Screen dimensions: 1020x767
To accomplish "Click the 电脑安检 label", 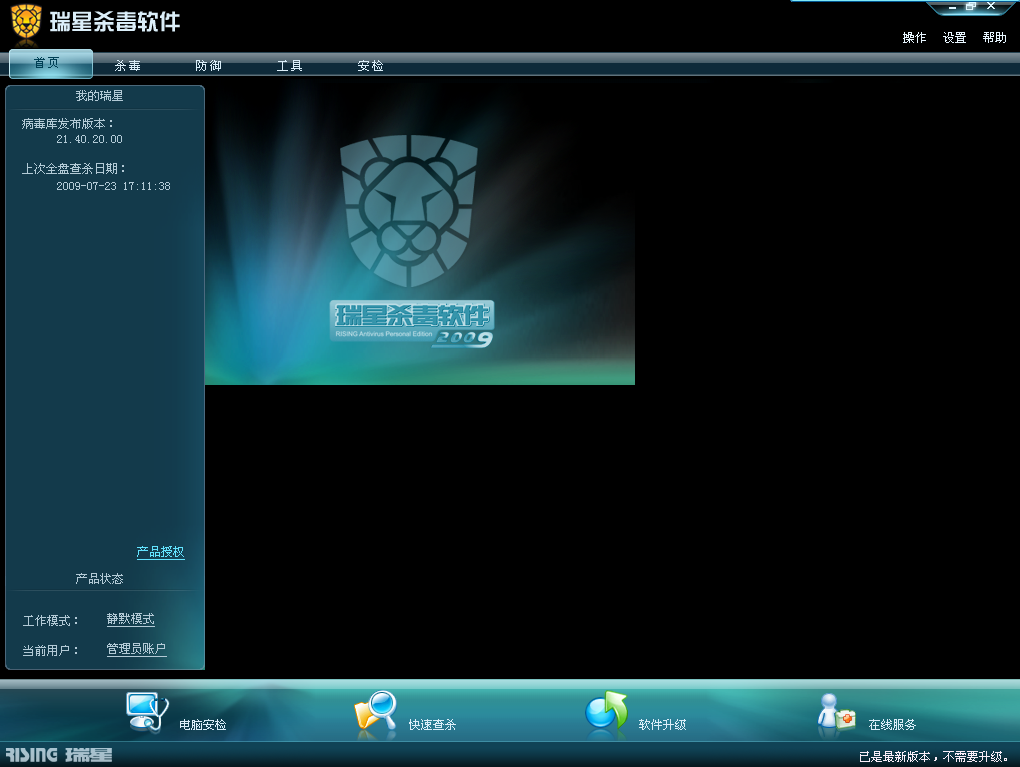I will point(202,725).
